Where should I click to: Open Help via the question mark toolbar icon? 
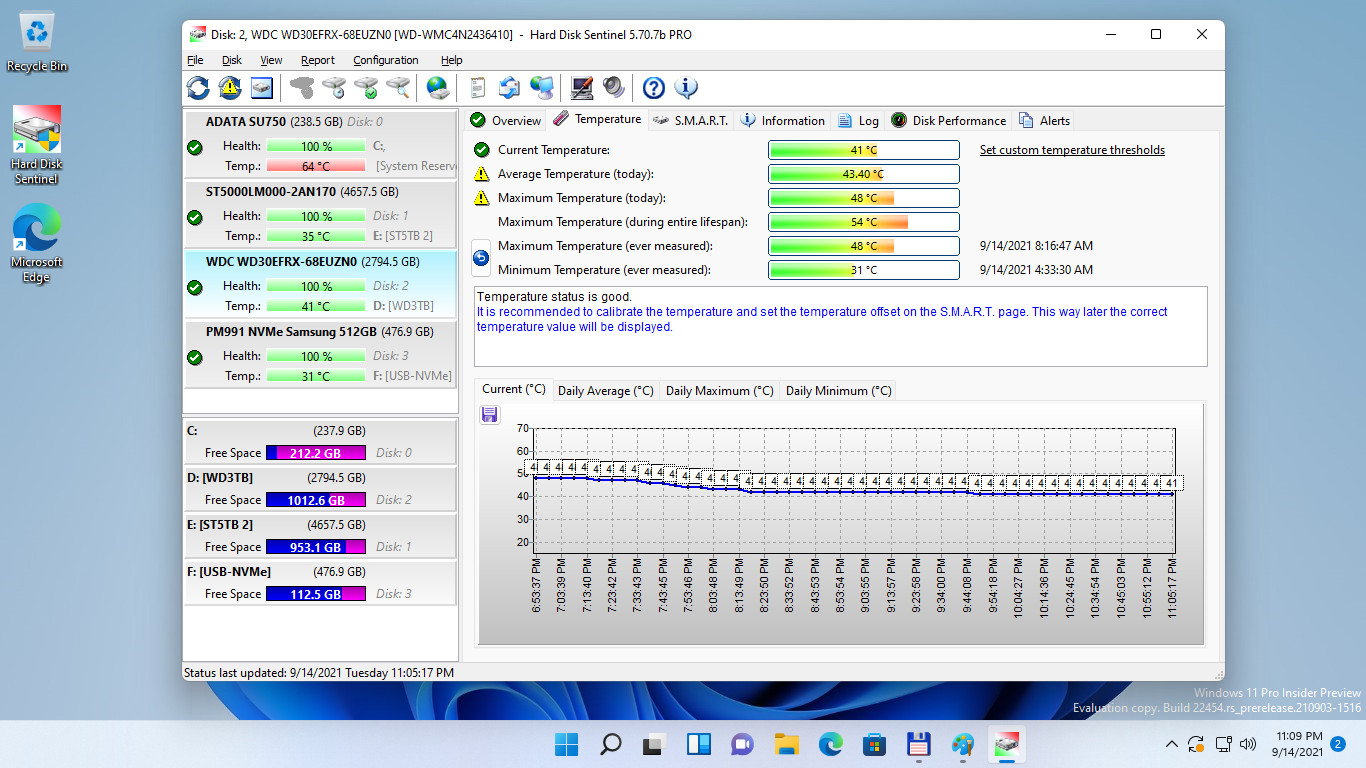[x=652, y=88]
